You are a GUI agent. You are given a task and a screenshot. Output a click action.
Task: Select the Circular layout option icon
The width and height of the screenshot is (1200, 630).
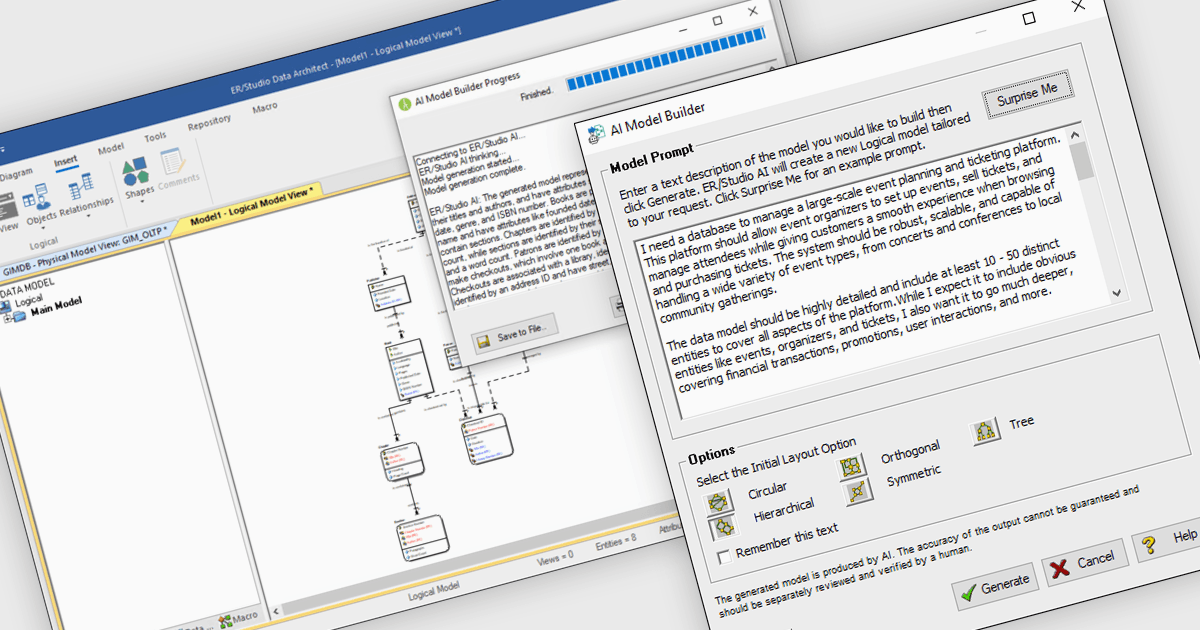(x=719, y=501)
